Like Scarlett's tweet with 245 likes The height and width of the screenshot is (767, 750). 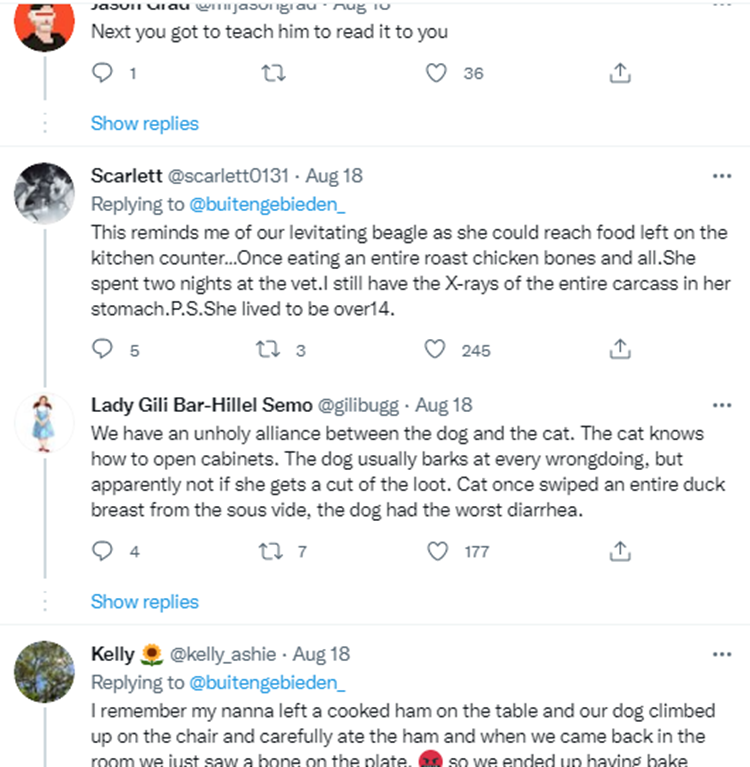[435, 349]
